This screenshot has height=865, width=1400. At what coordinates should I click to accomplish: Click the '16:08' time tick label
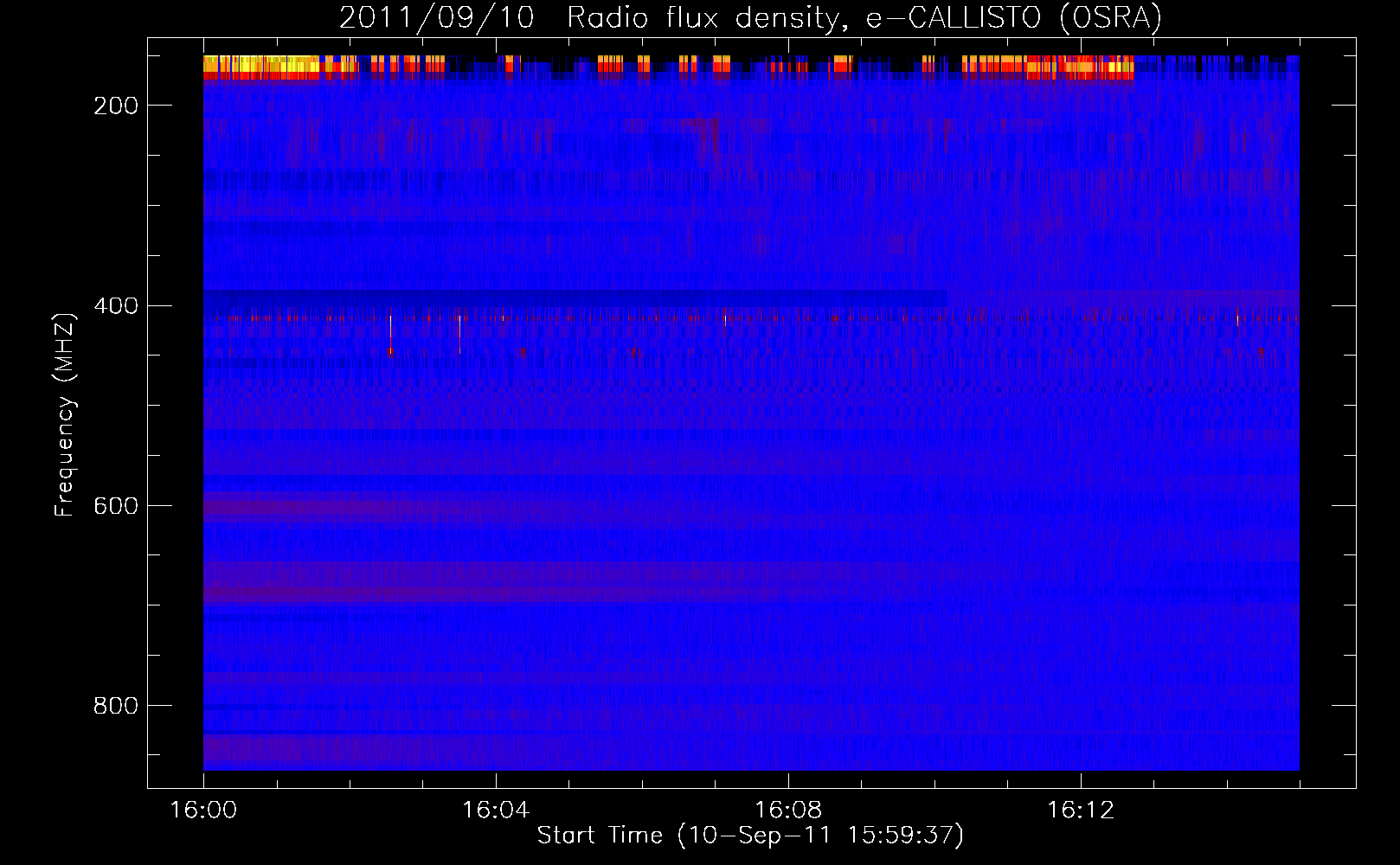pyautogui.click(x=788, y=811)
